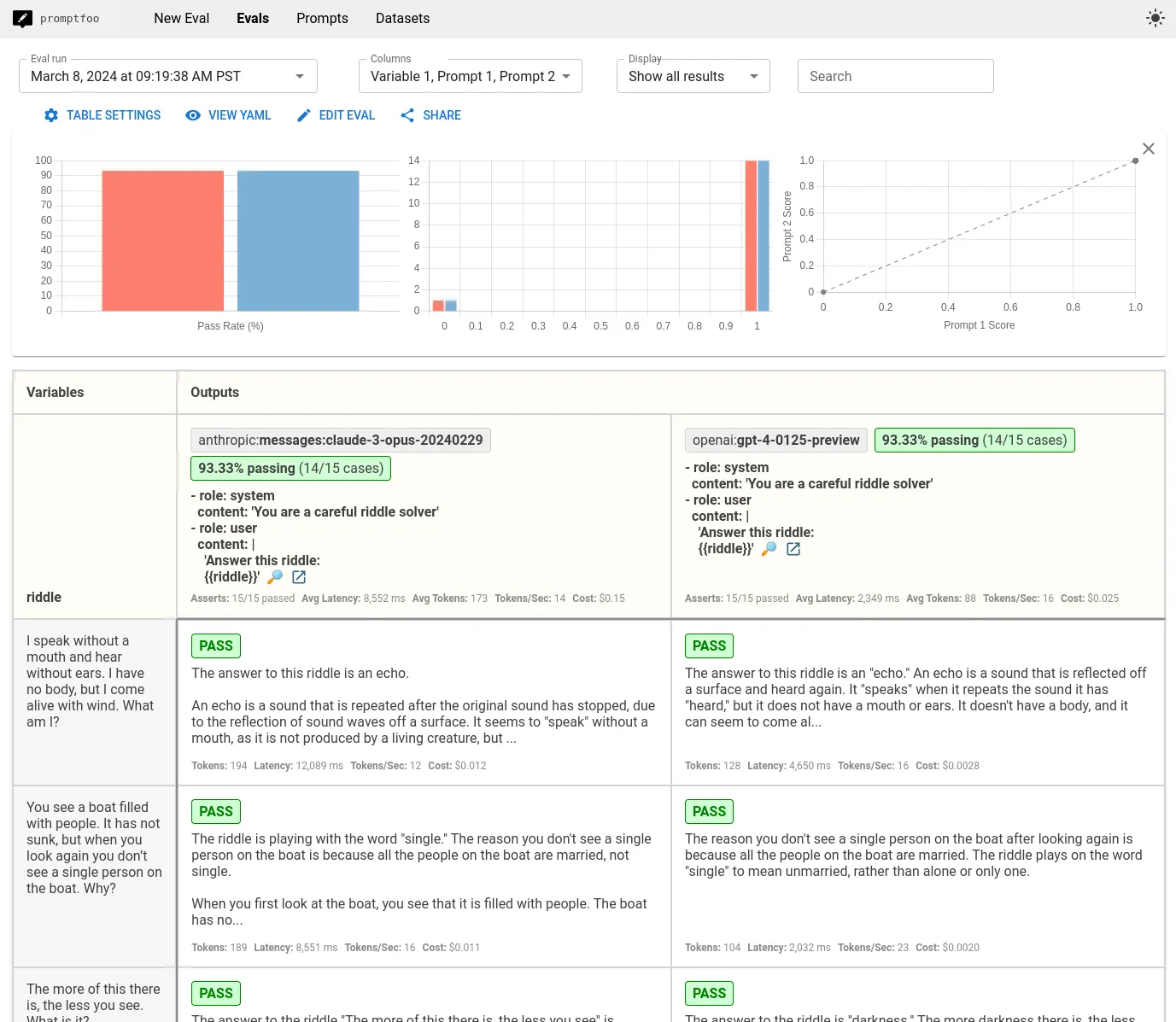Click the View YAML eye icon
Viewport: 1176px width, 1022px height.
(193, 115)
